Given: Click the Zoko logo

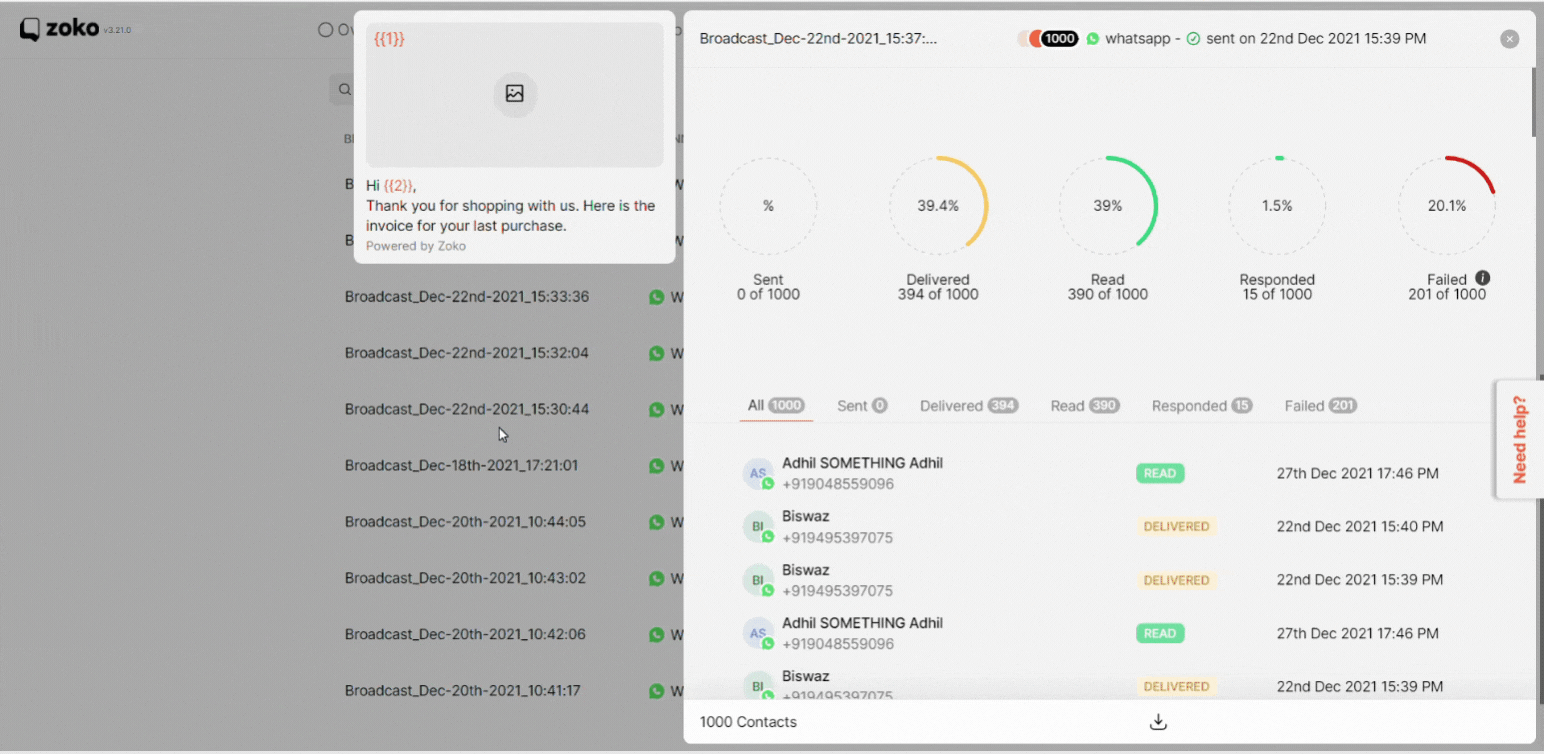Looking at the screenshot, I should tap(60, 29).
